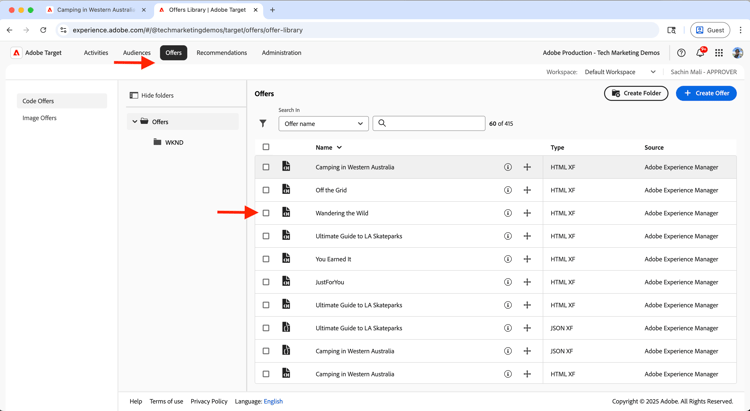Open the Default Workspace dropdown

click(x=620, y=72)
